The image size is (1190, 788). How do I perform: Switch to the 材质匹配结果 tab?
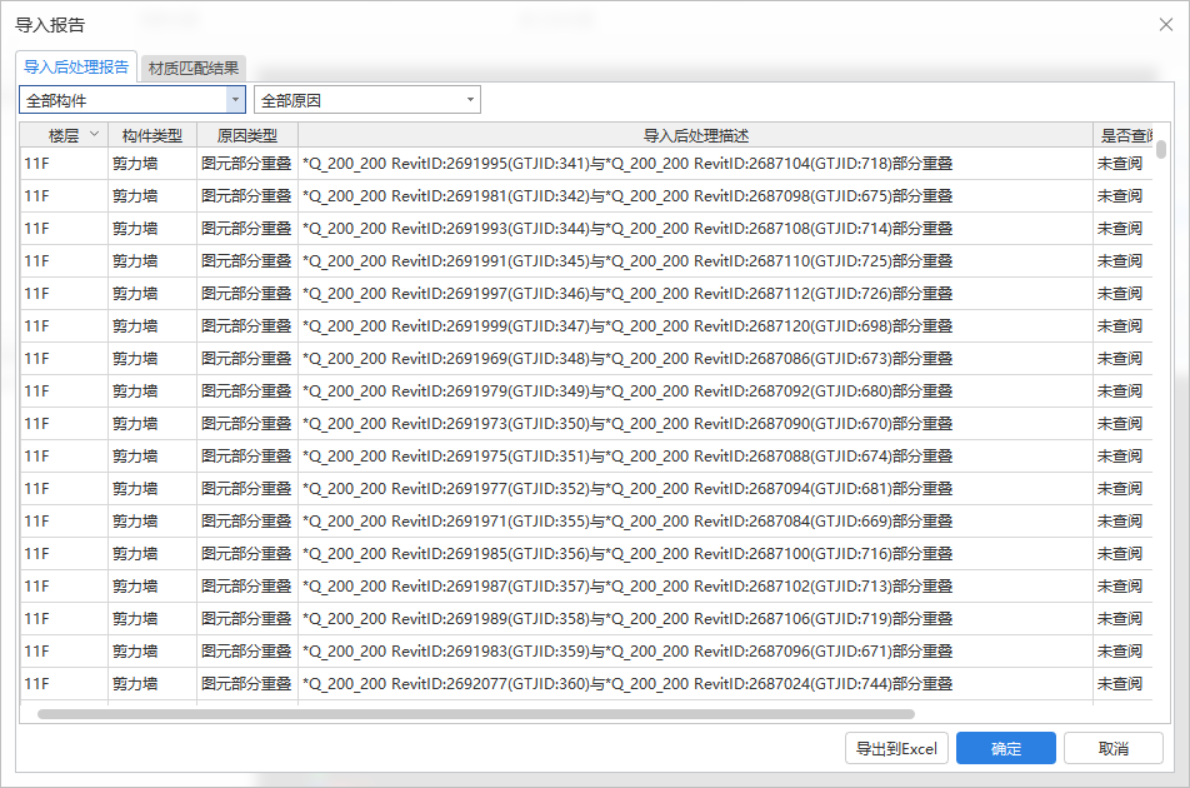pyautogui.click(x=194, y=68)
